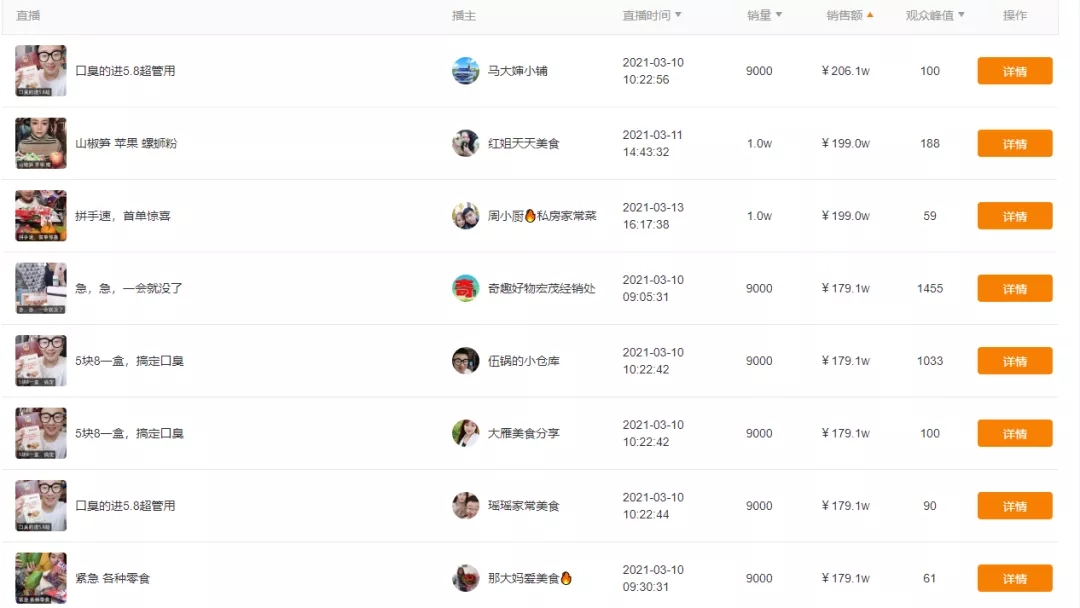Screen dimensions: 1080x608
Task: Select 红姐天天美食's avatar icon
Action: click(x=466, y=143)
